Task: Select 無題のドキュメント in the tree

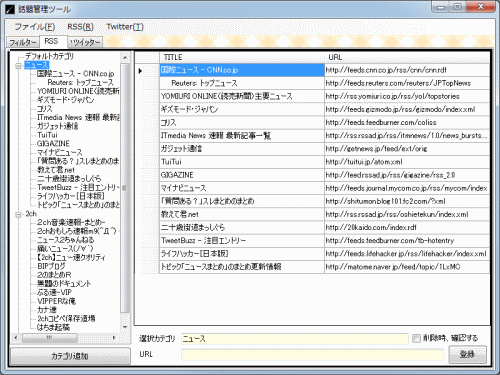Action: [64, 284]
